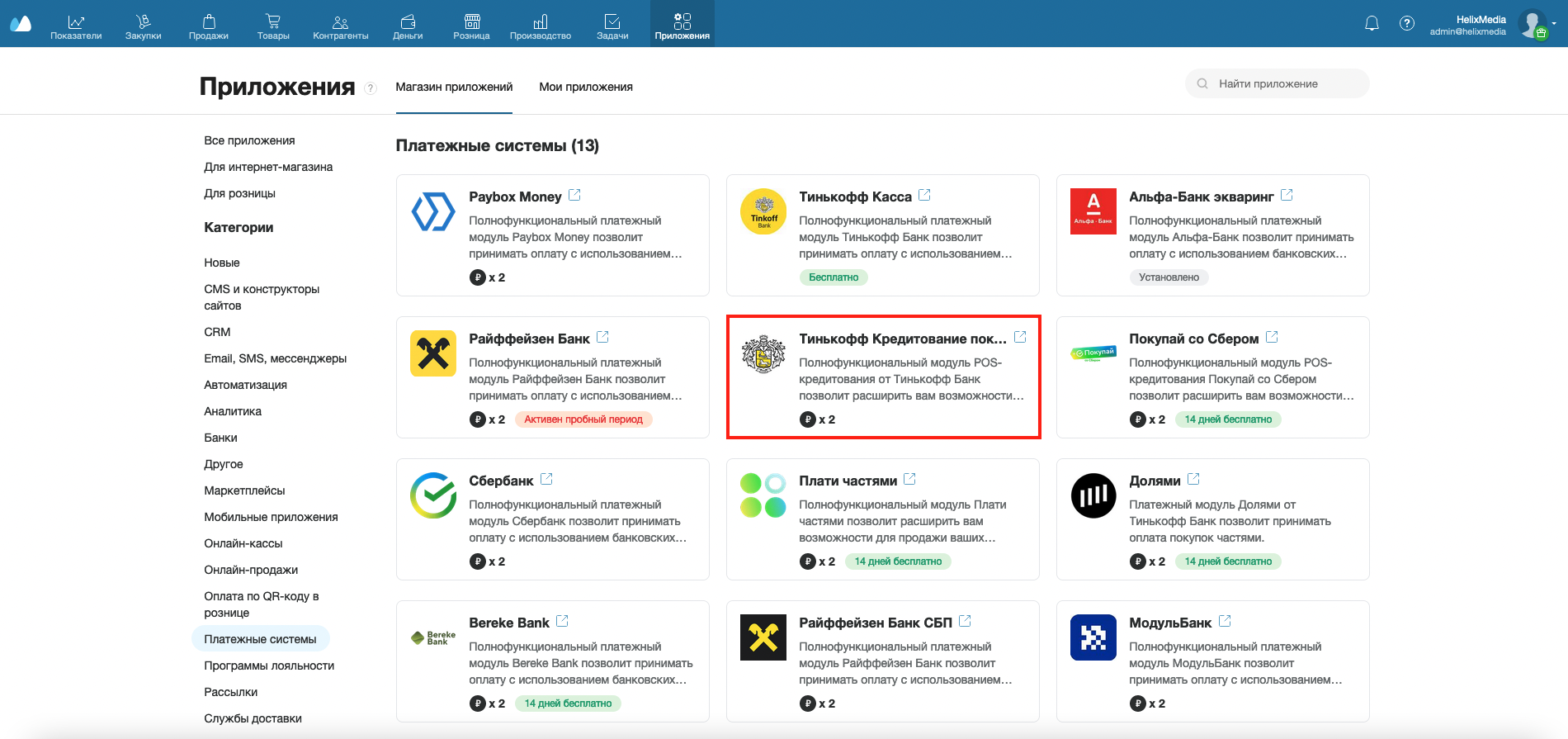The image size is (1568, 739).
Task: Choose the CRM category
Action: pos(217,332)
